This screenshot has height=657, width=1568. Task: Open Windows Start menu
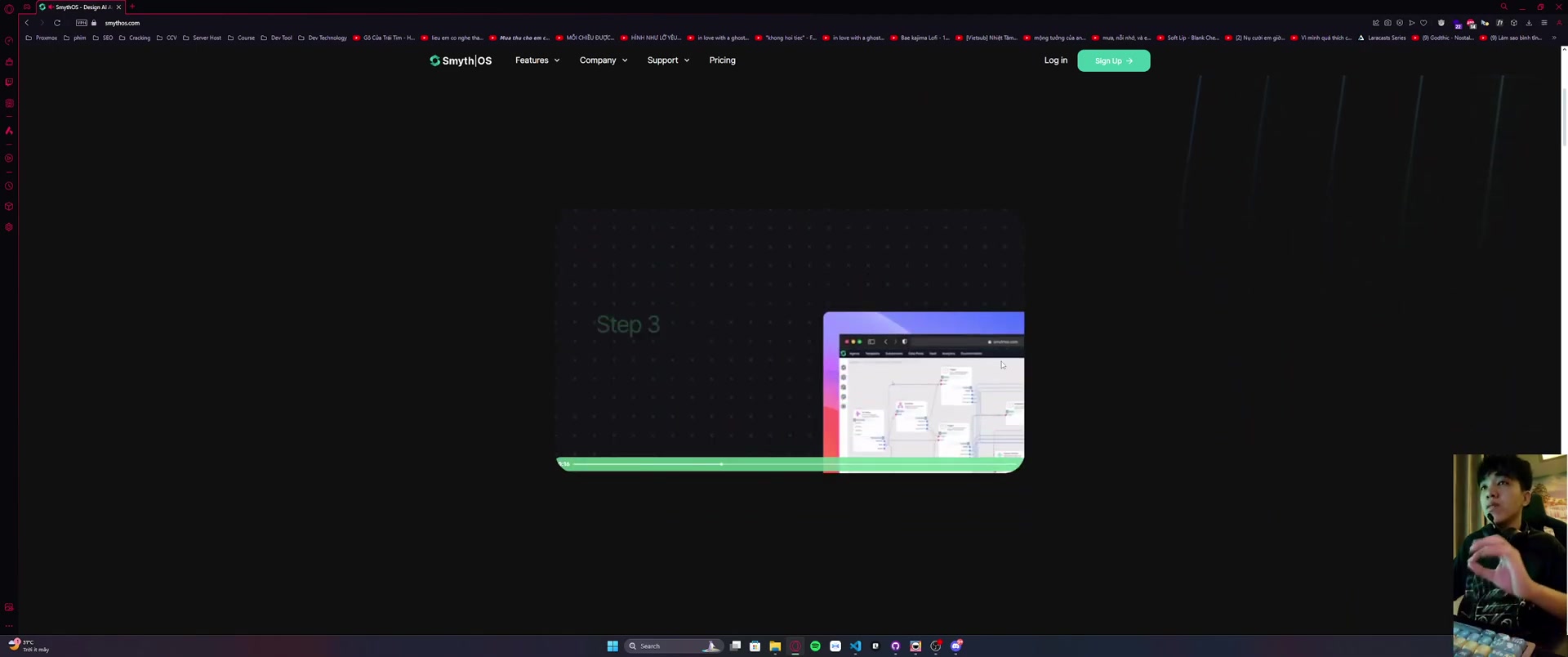(x=612, y=646)
